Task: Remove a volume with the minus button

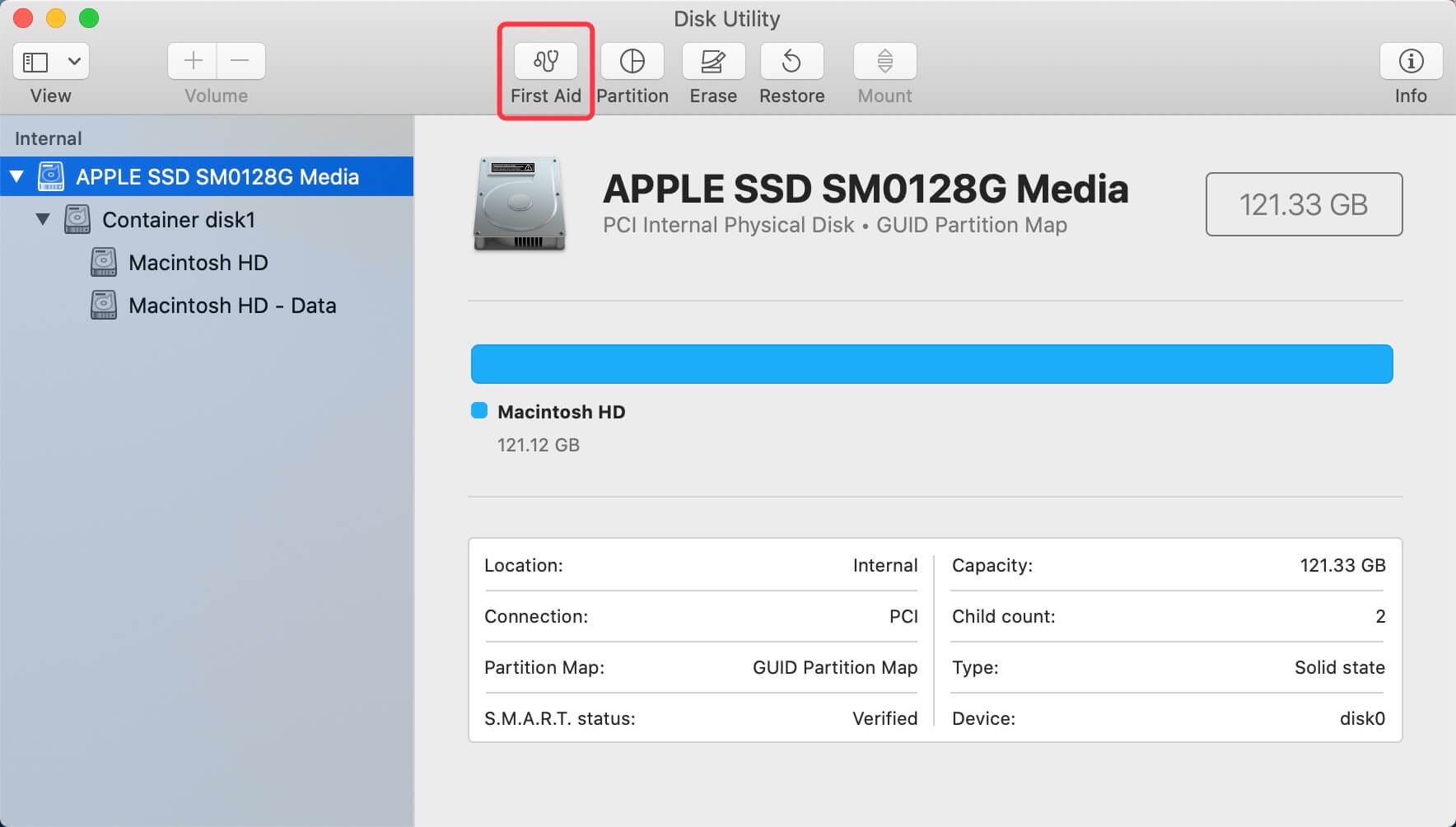Action: [x=240, y=61]
